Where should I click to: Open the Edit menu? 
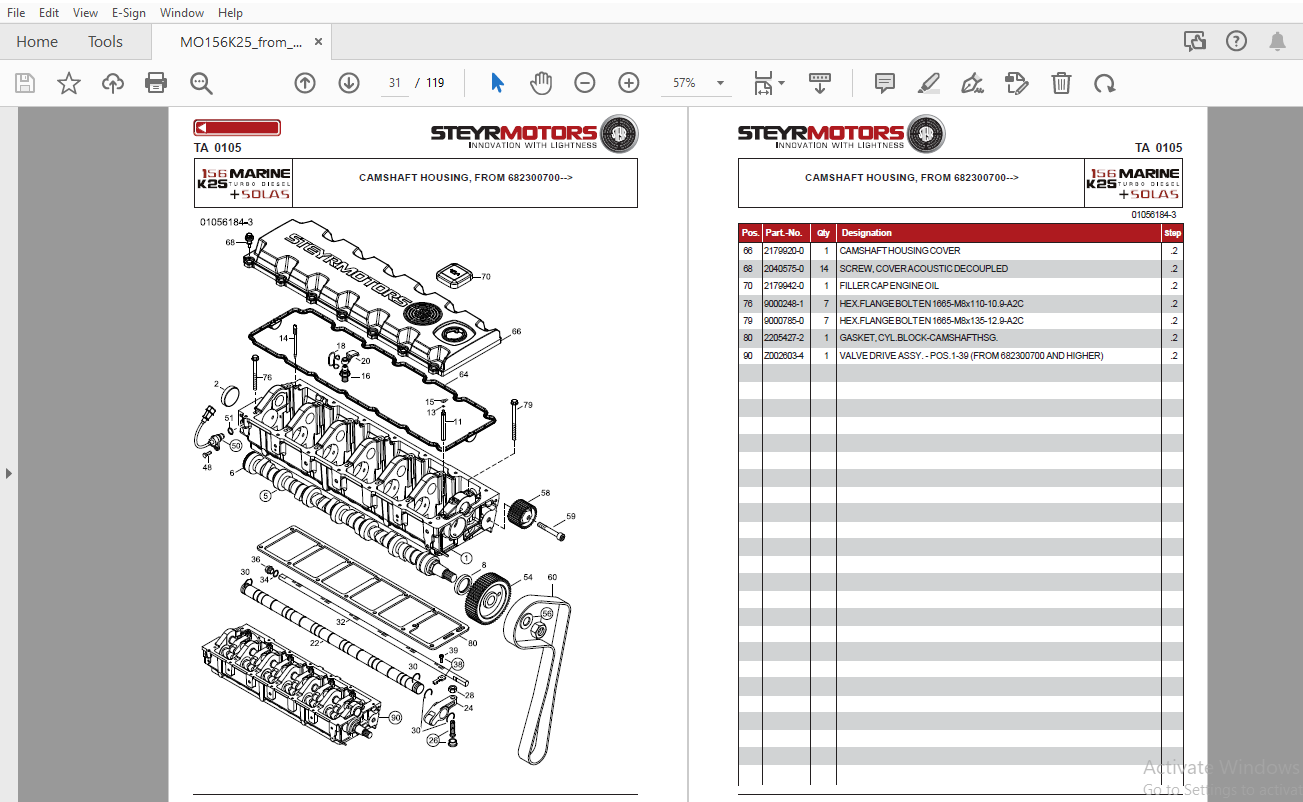[49, 13]
